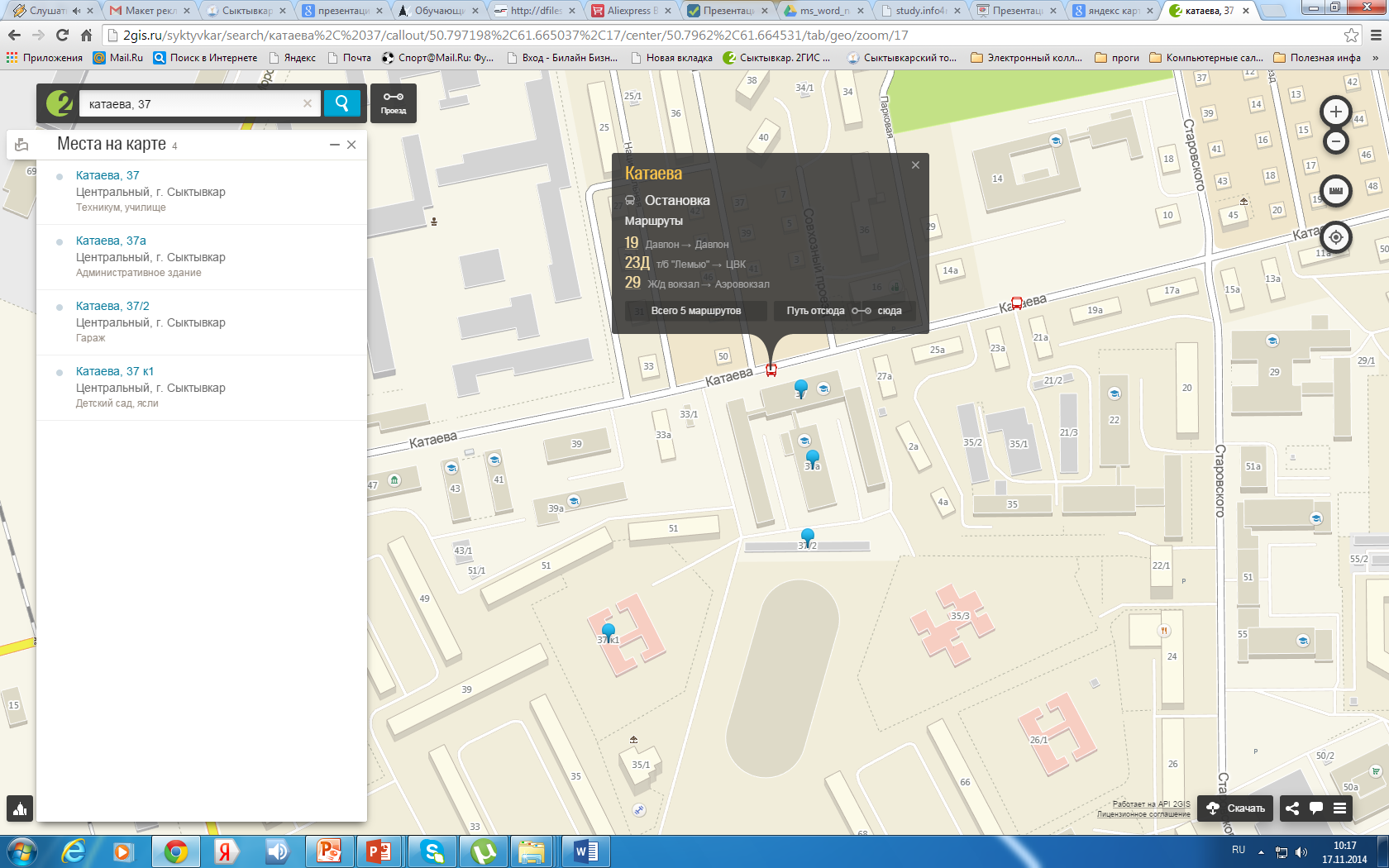Switch to the study.info tab
Screen dimensions: 1389x868
[919, 11]
